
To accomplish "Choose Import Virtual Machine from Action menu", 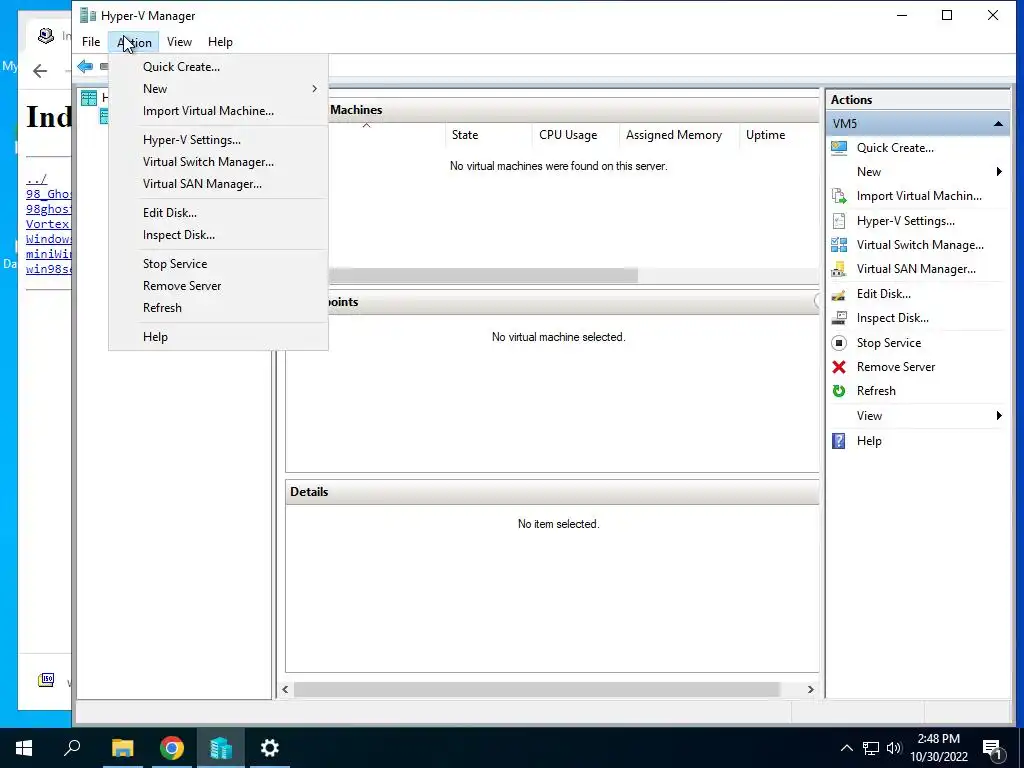I will [x=218, y=111].
